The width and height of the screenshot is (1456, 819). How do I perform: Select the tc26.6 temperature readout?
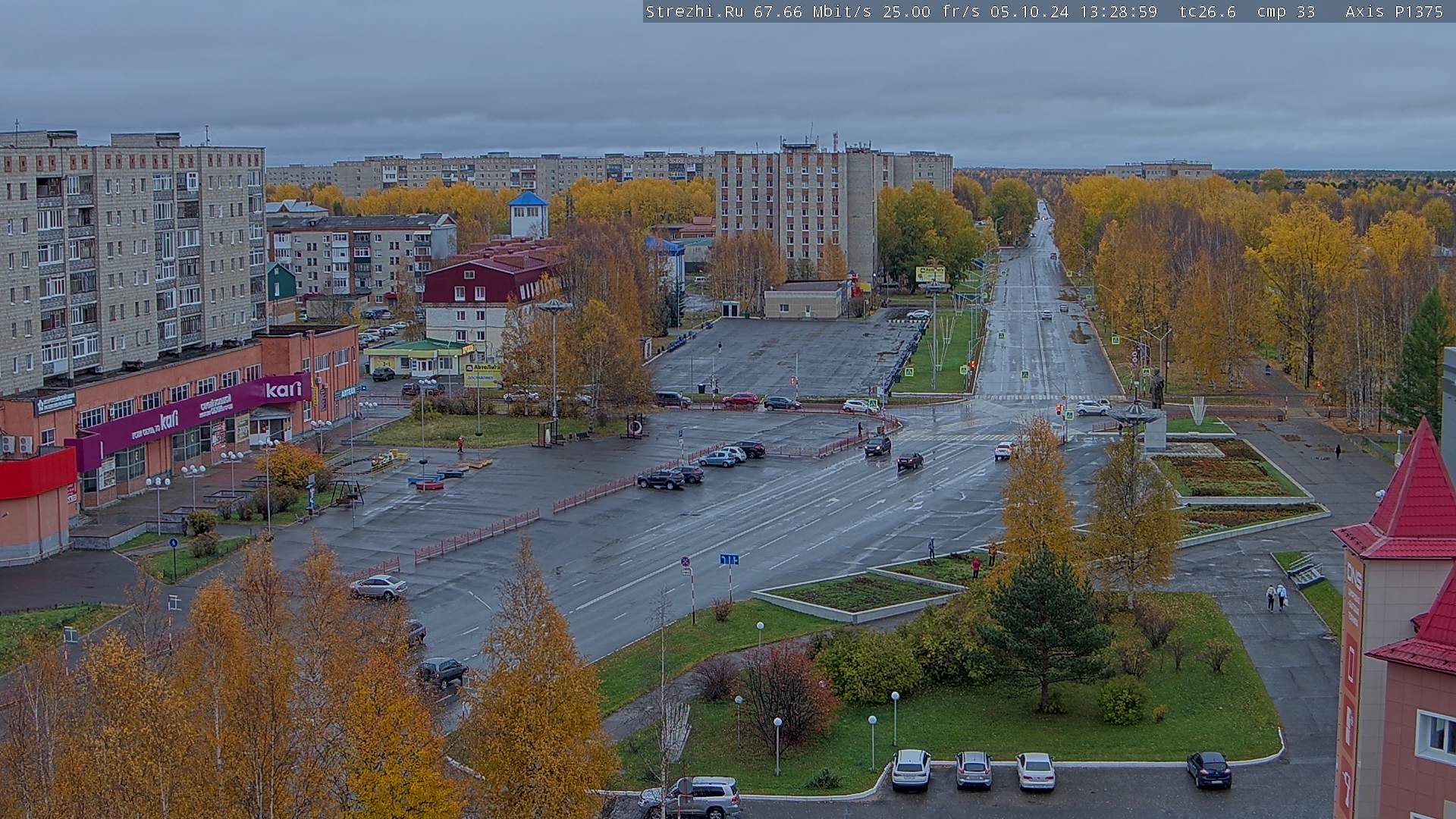point(1207,11)
